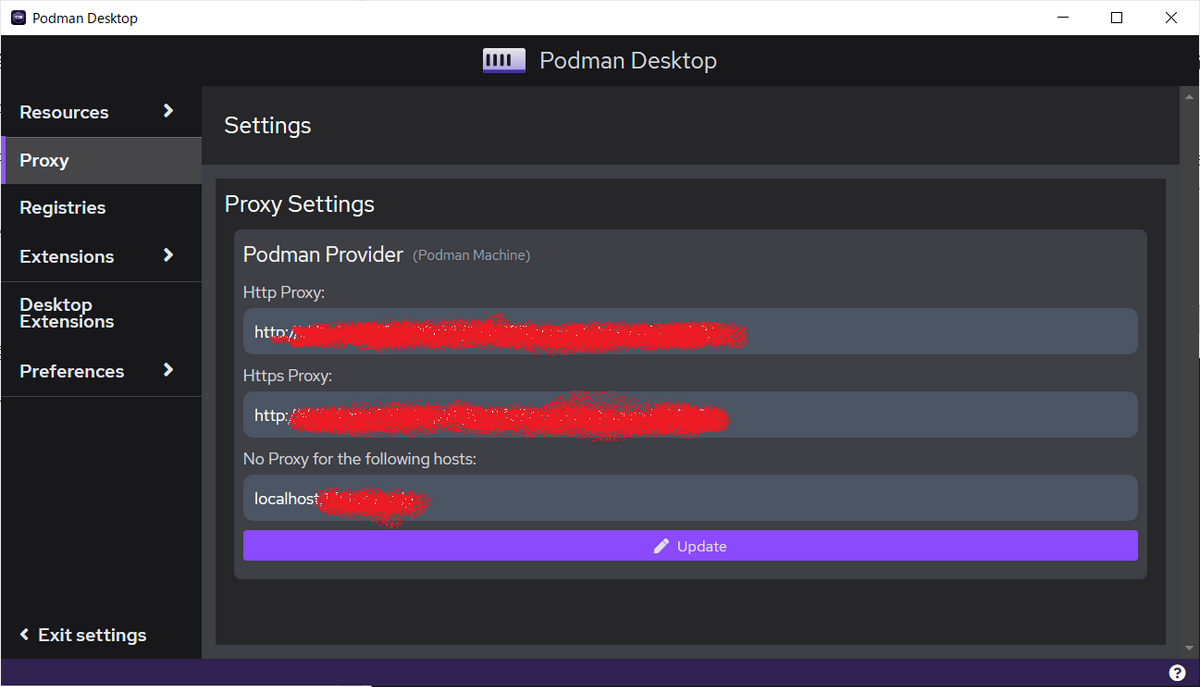Screen dimensions: 1200x687
Task: Maximize the Podman Desktop window
Action: point(1116,17)
